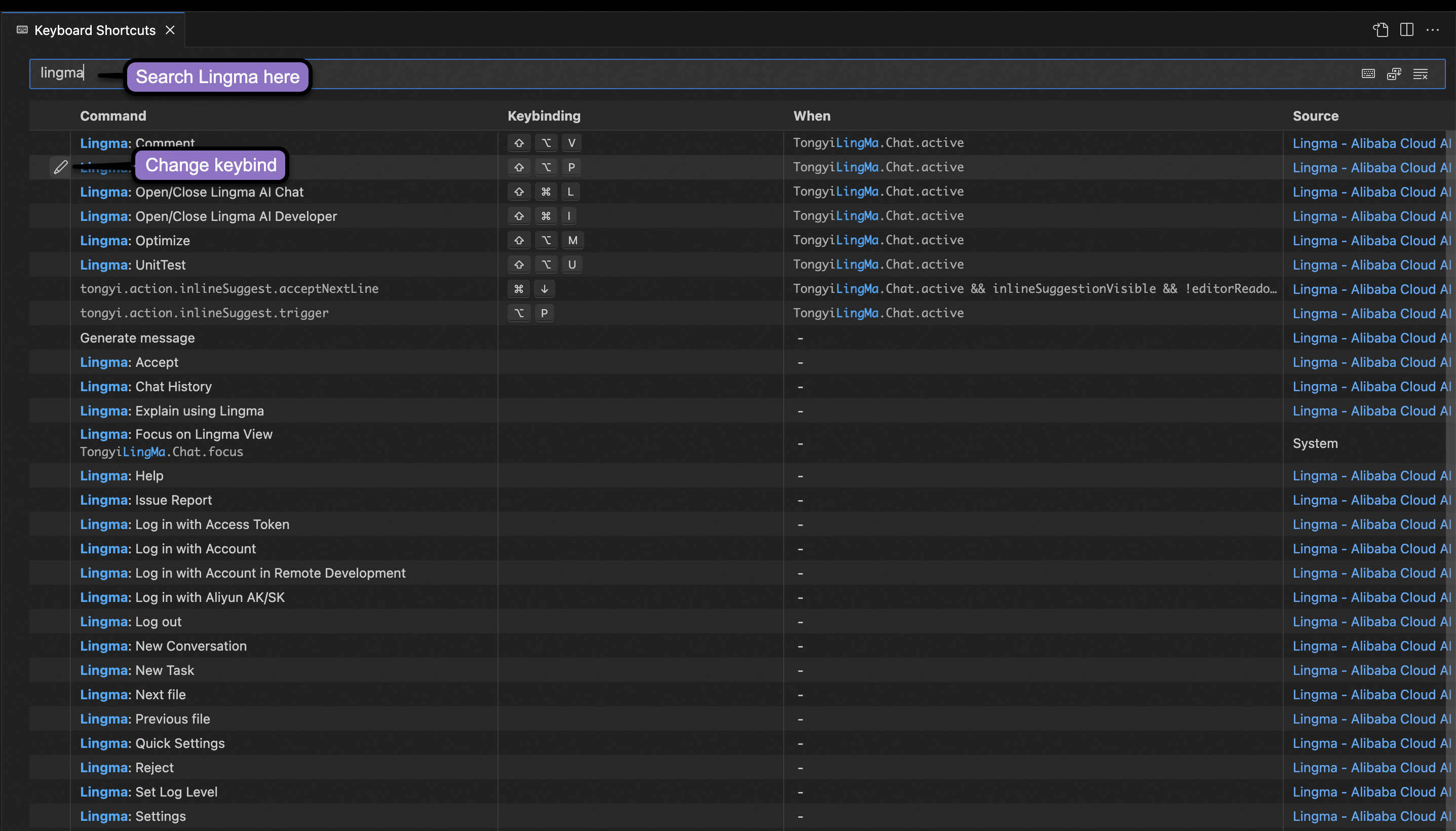Select Lingma: Open/Close Lingma AI Developer row

(x=737, y=216)
